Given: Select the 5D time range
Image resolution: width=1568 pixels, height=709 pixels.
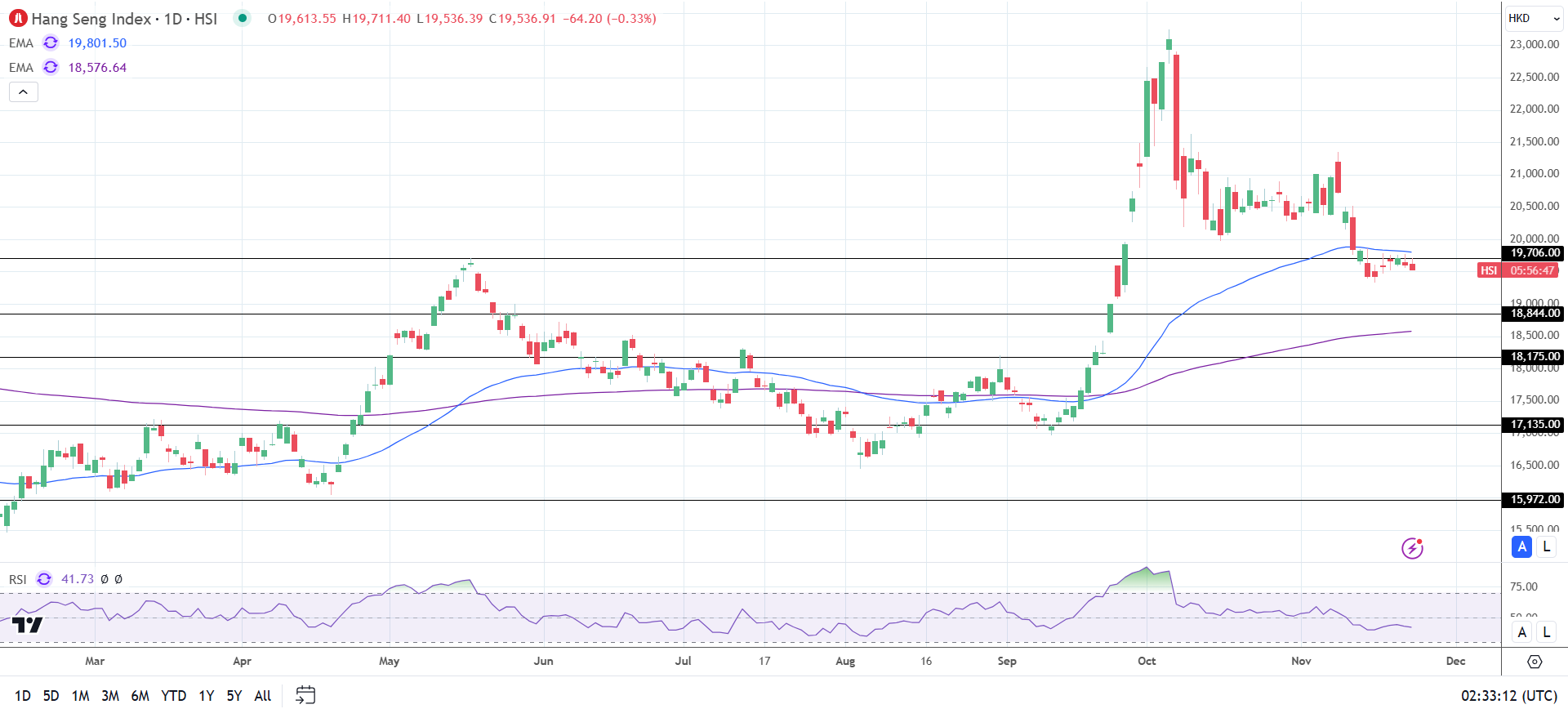Looking at the screenshot, I should [51, 696].
